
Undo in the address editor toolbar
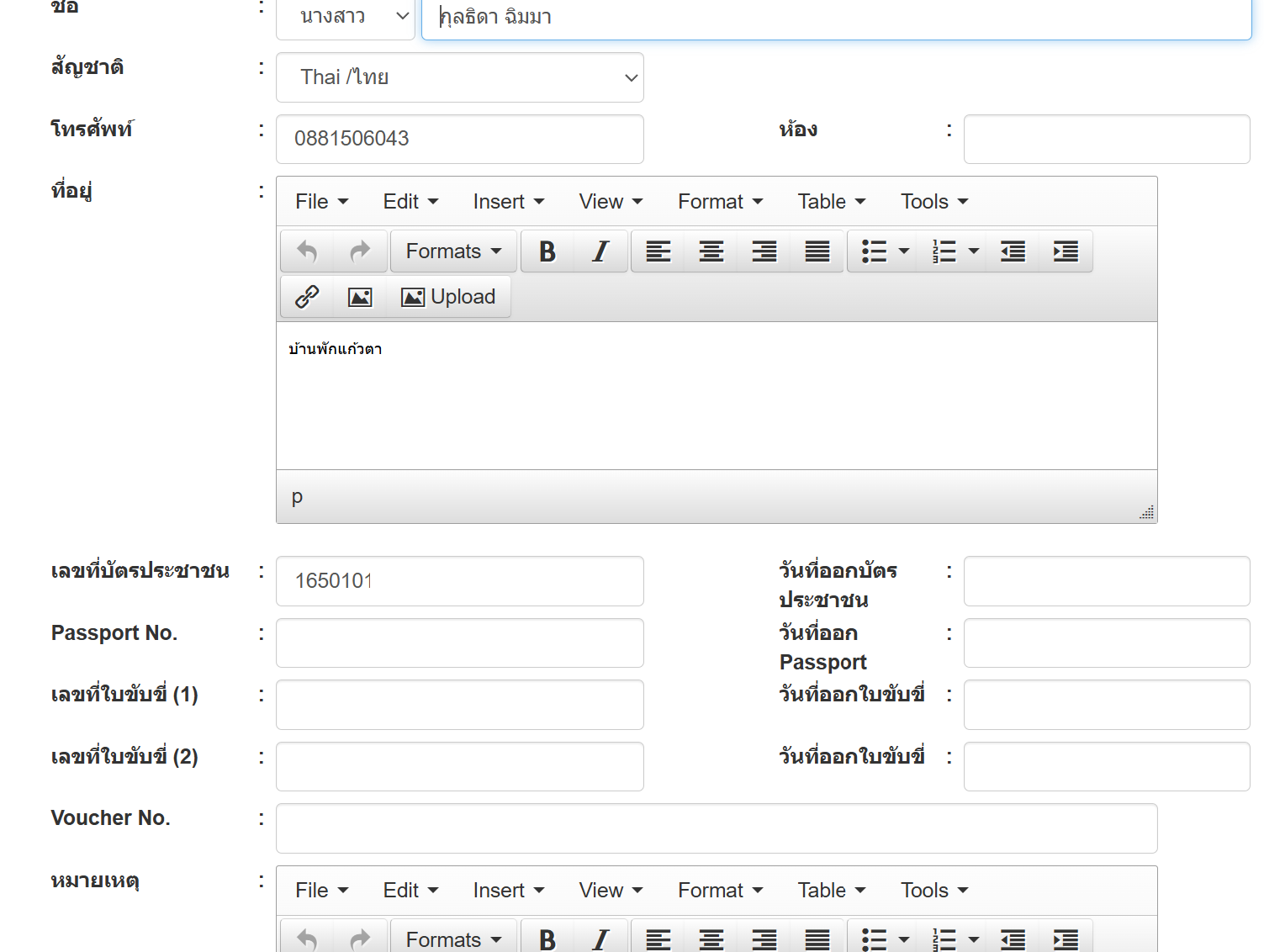coord(307,251)
